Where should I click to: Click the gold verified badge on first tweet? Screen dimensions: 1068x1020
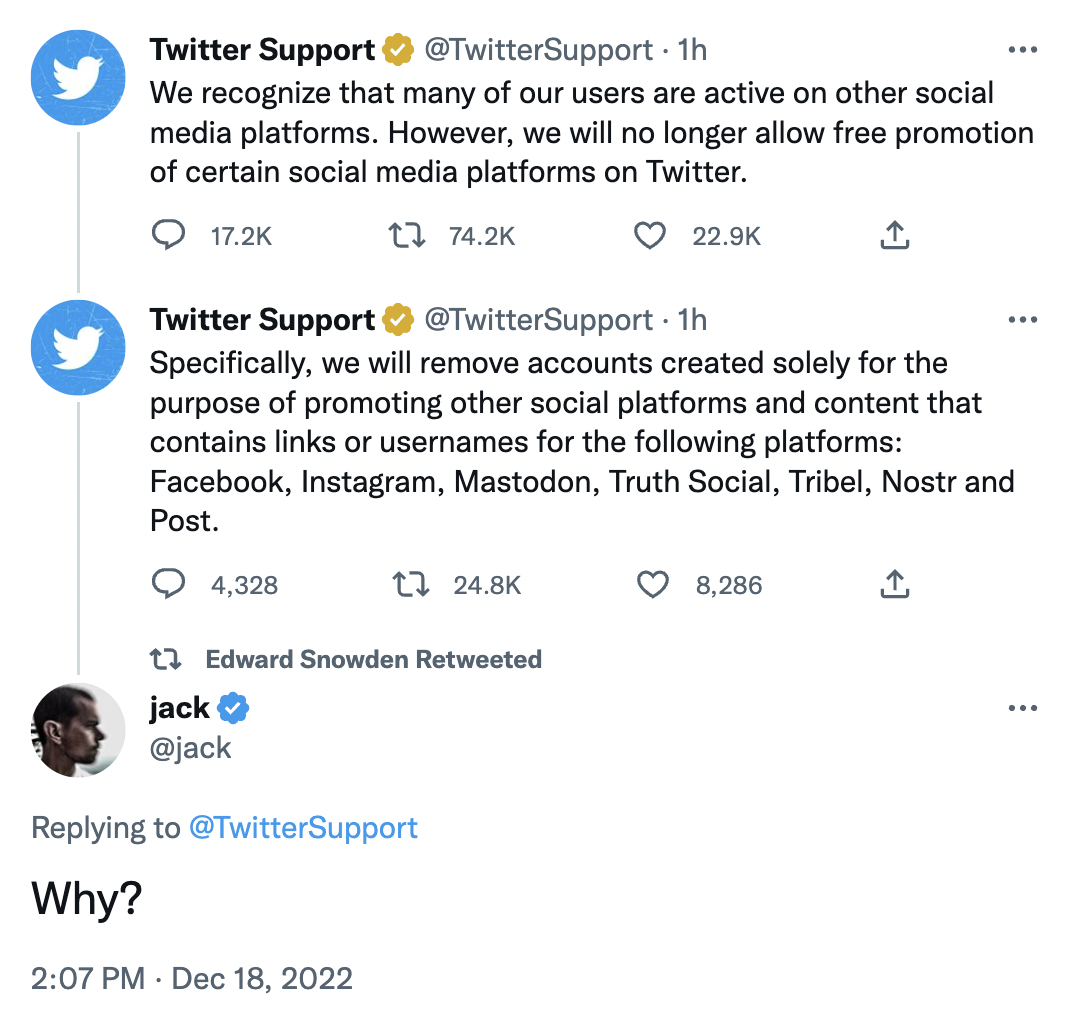click(398, 50)
